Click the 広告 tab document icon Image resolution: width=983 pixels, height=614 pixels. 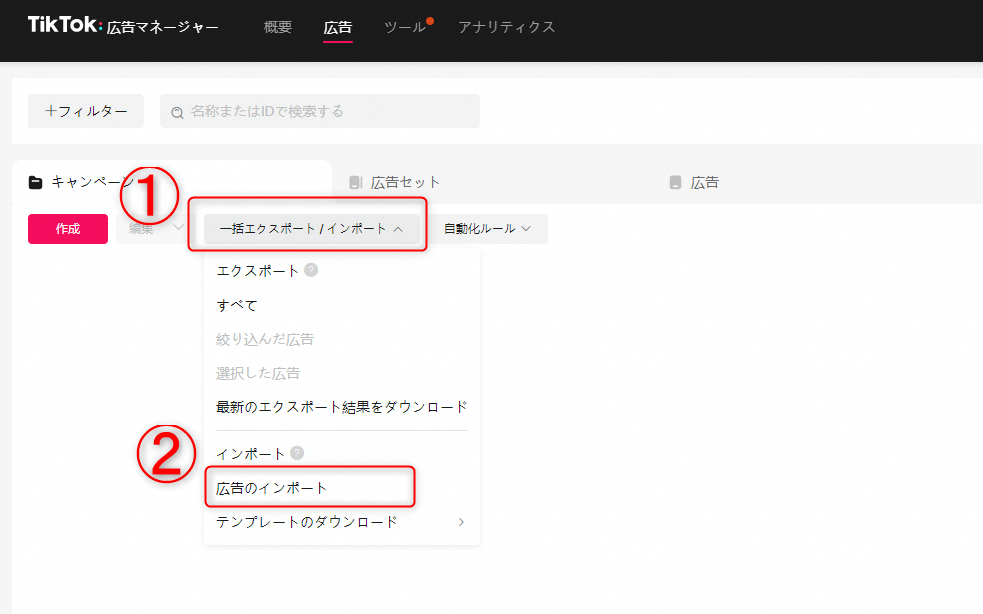[676, 183]
